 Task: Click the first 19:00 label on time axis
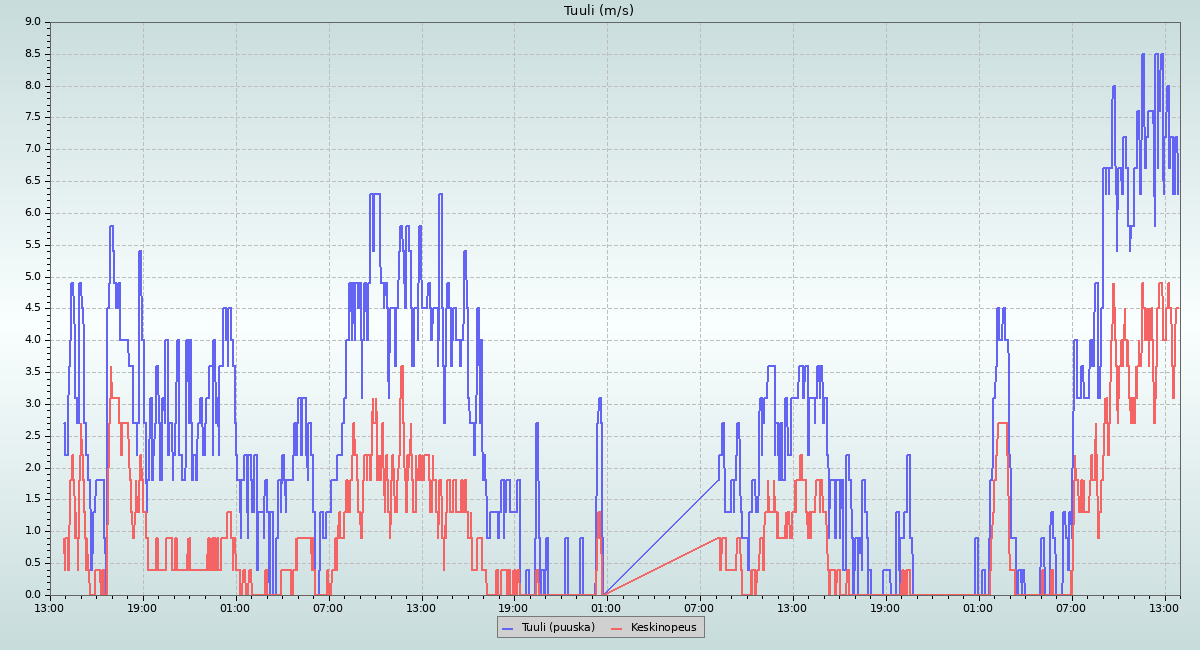(143, 607)
